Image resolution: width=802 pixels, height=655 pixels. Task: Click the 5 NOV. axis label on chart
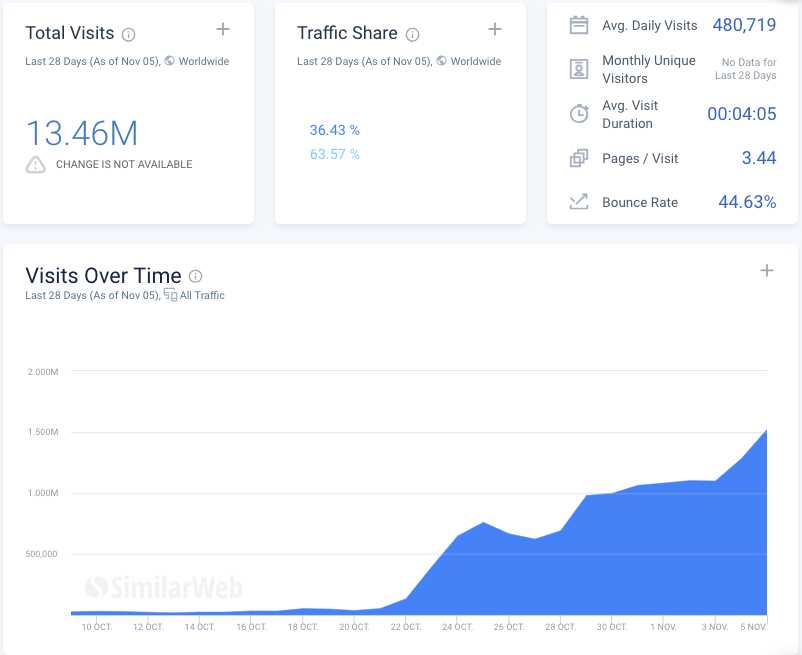[x=753, y=627]
